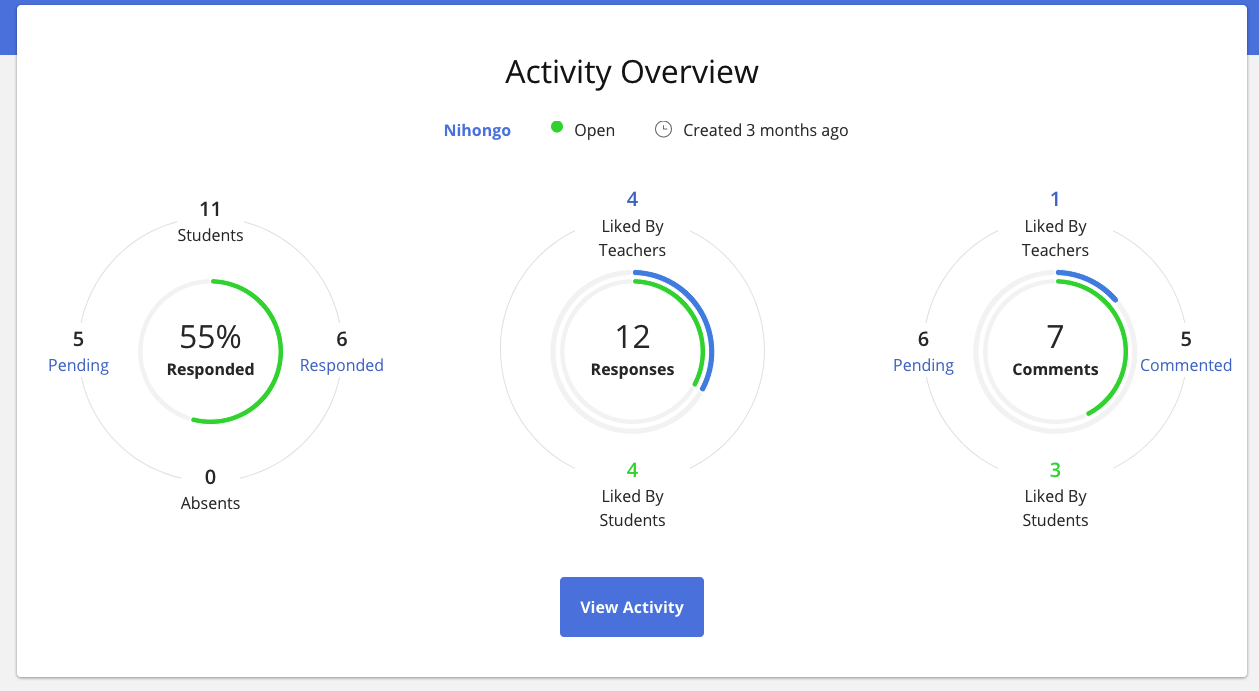The width and height of the screenshot is (1259, 691).
Task: Open the Pending students link
Action: [78, 365]
